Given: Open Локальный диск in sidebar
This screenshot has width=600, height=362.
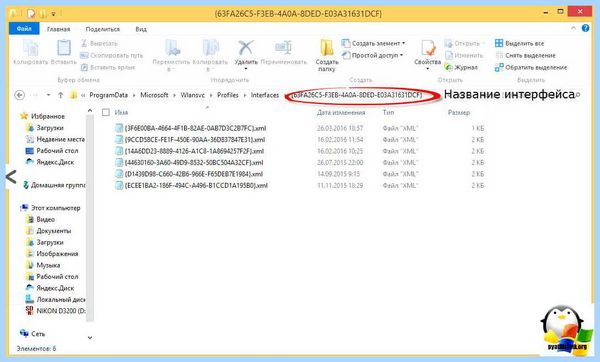Looking at the screenshot, I should coord(56,299).
